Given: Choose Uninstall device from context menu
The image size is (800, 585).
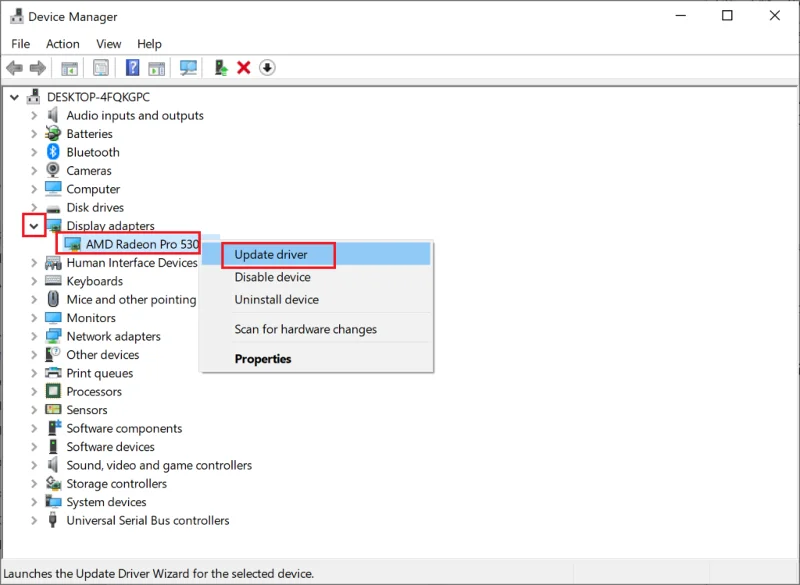Looking at the screenshot, I should (x=316, y=299).
